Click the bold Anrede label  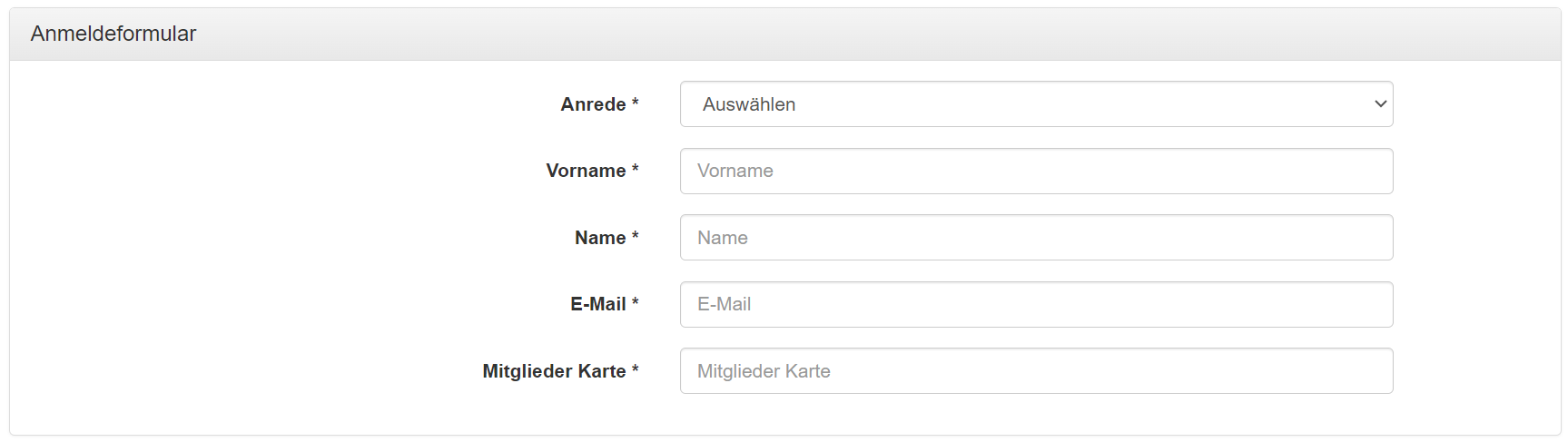[593, 104]
